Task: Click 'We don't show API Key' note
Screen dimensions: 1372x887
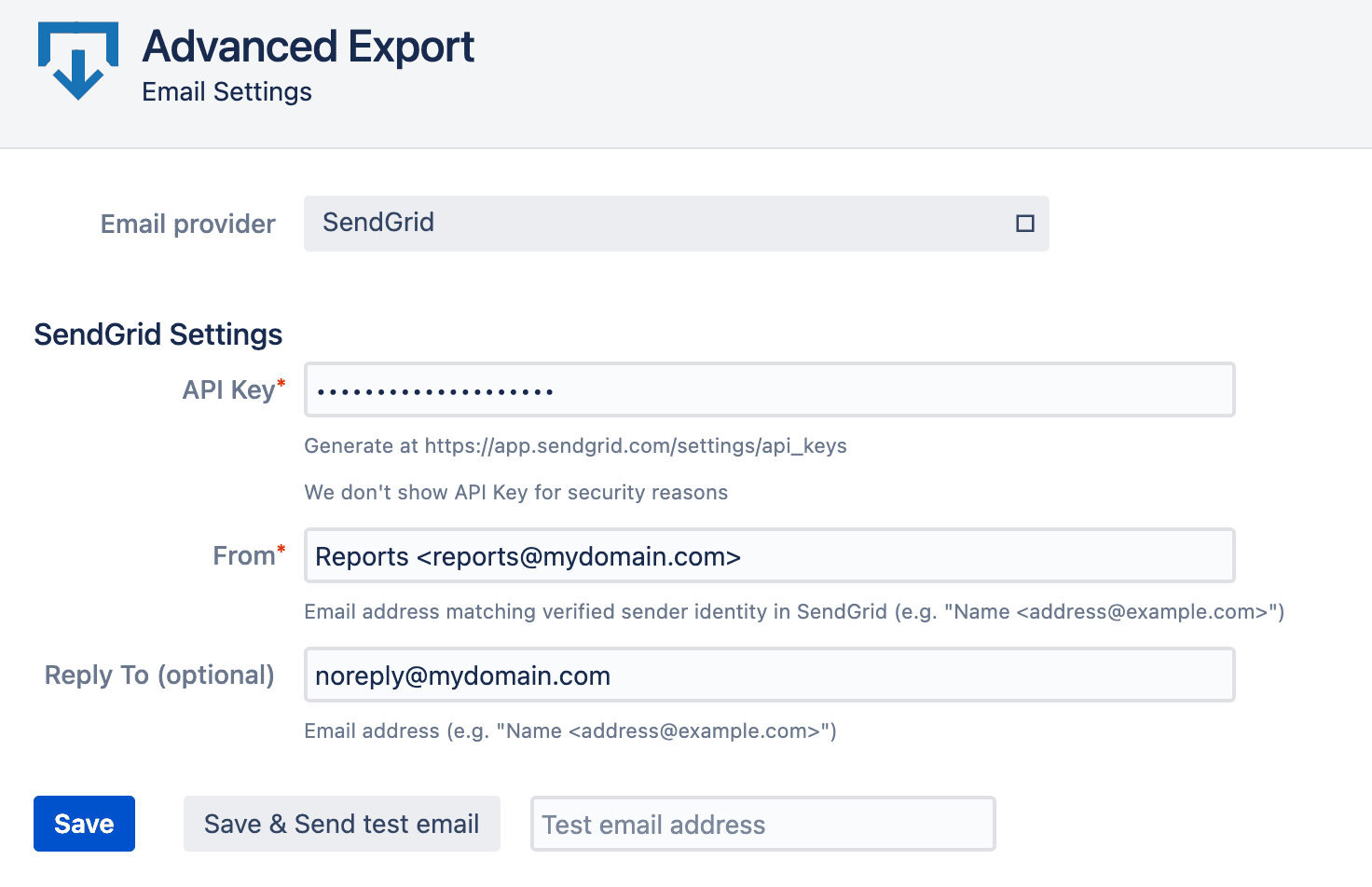Action: (515, 493)
